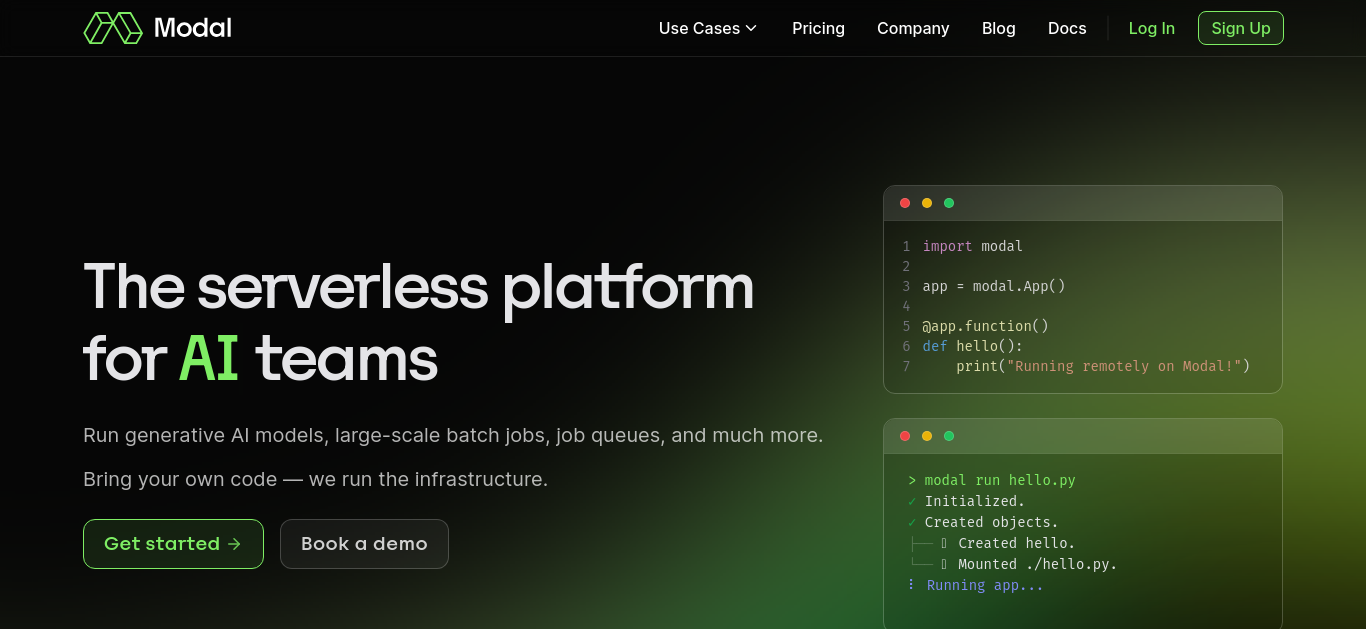
Task: Go to the Company page
Action: (x=913, y=28)
